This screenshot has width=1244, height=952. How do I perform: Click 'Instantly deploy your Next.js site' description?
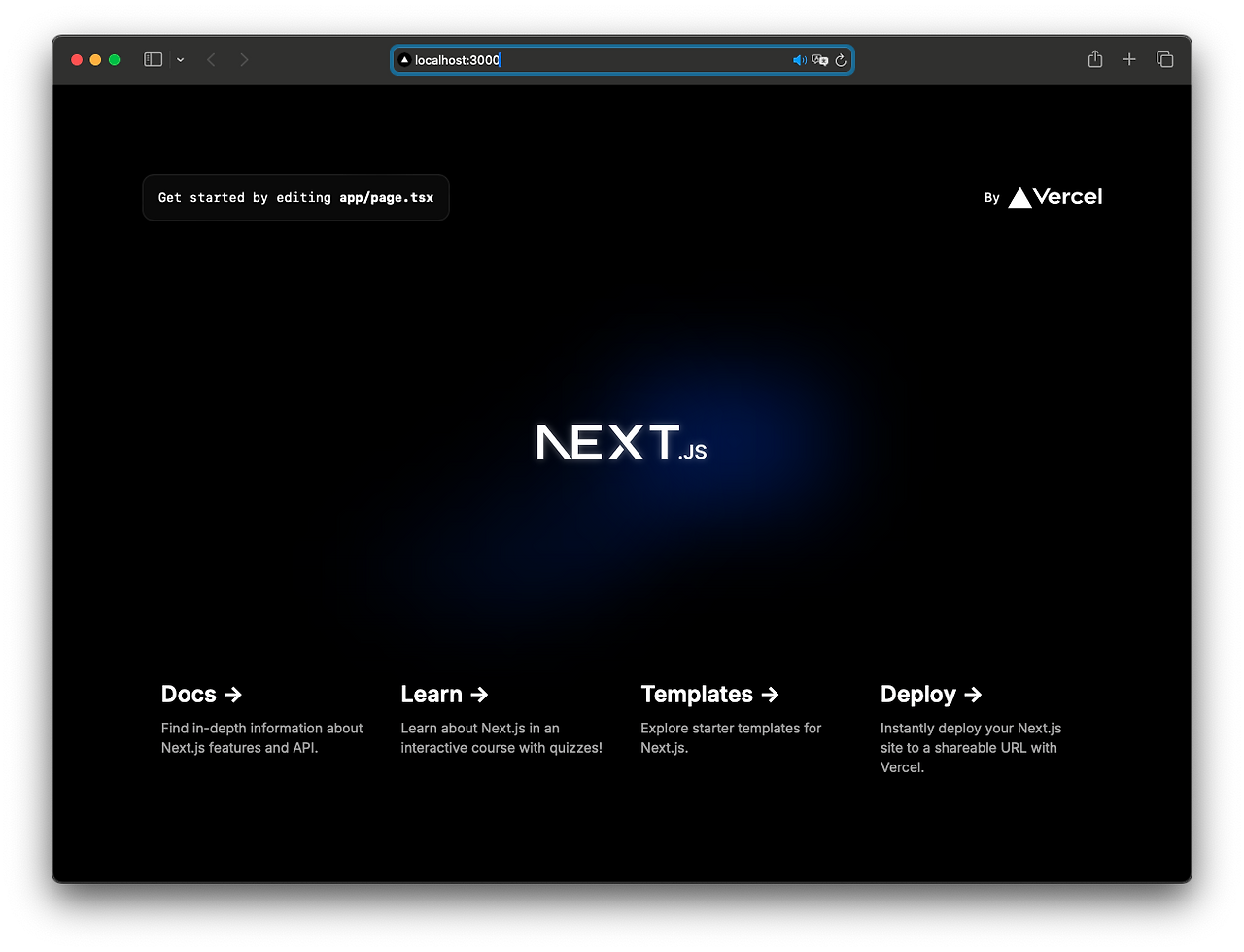(971, 748)
